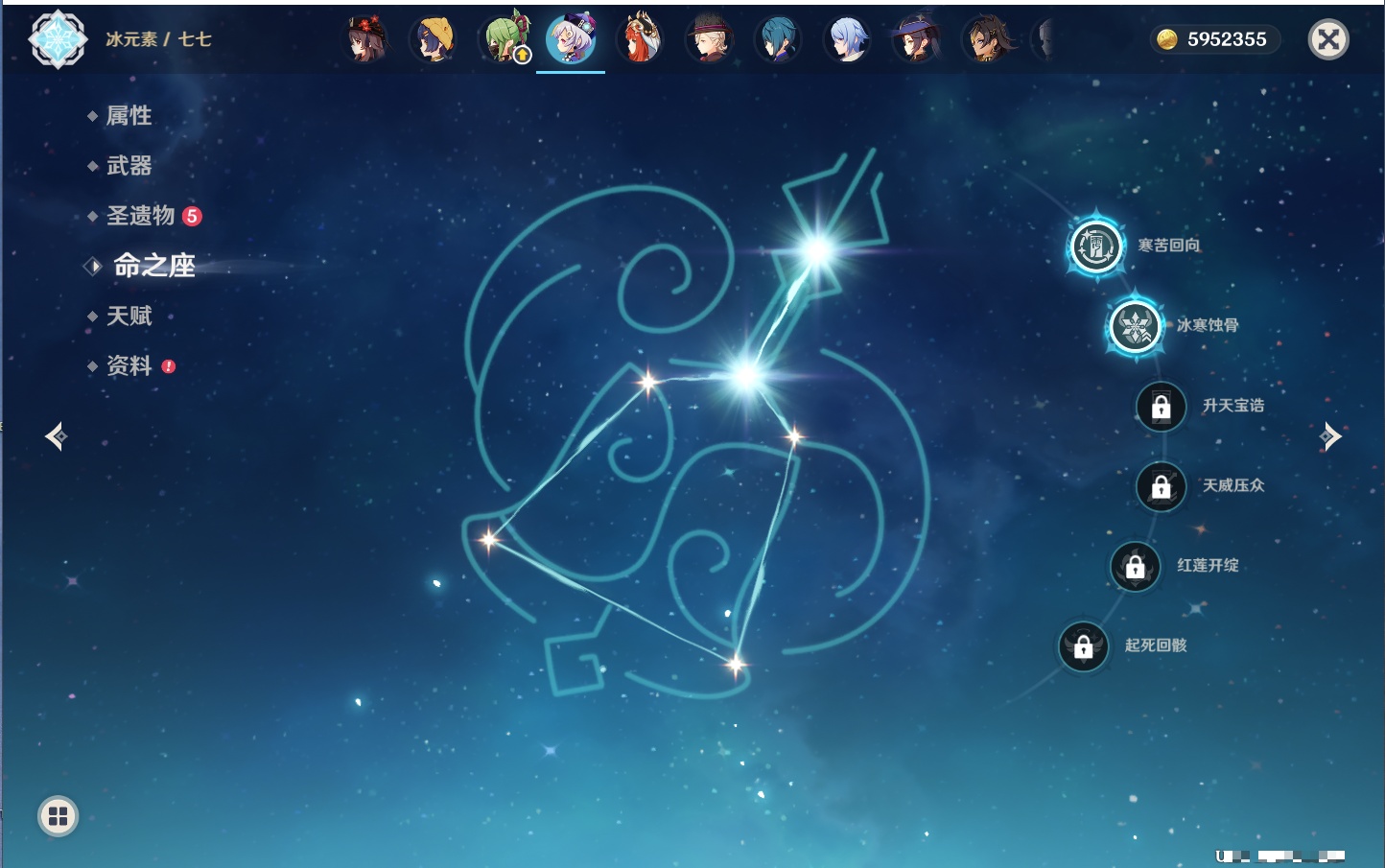Click locked constellation 天威压众 icon

click(x=1162, y=486)
